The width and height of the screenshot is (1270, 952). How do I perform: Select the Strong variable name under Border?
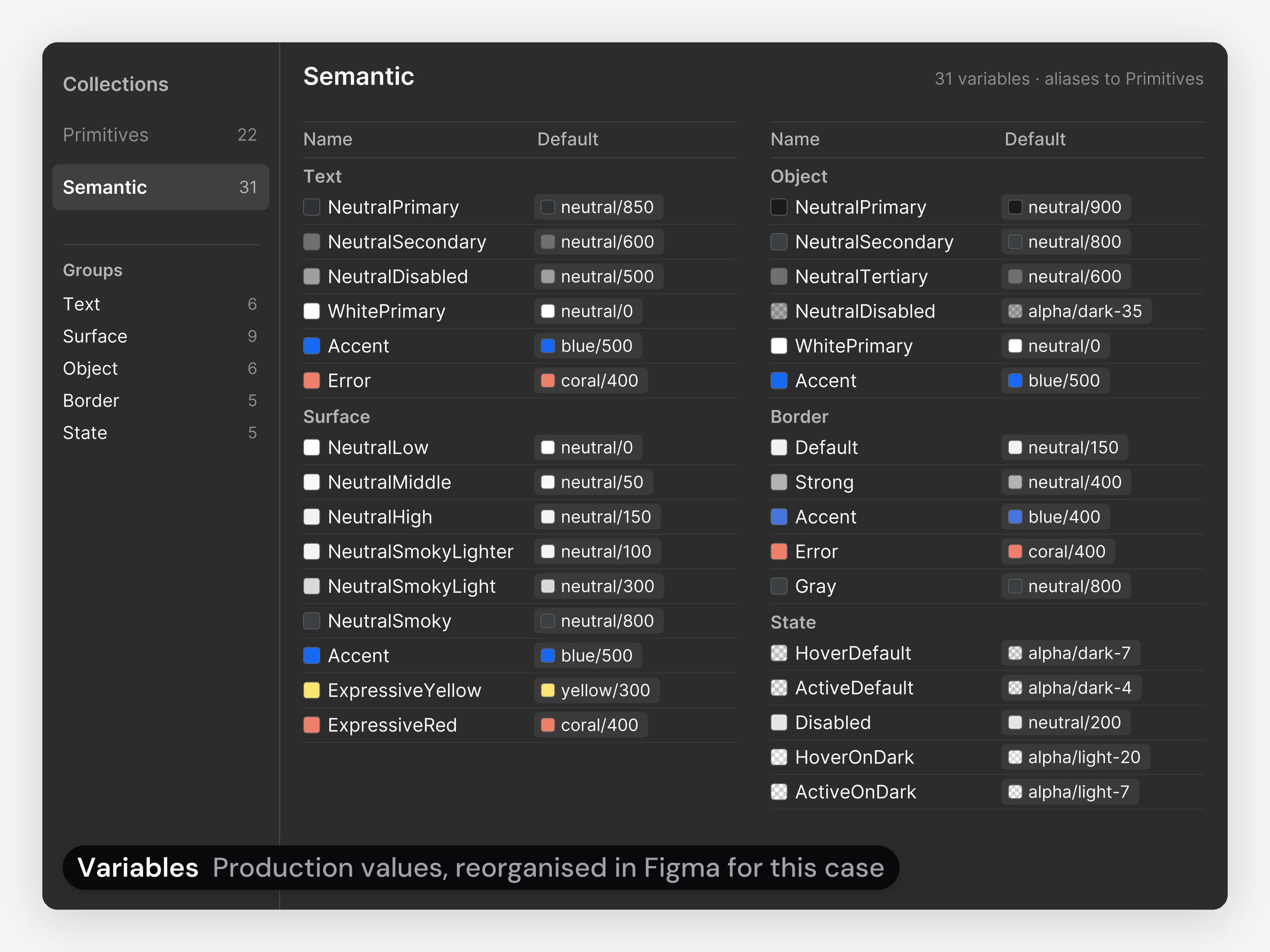(824, 482)
